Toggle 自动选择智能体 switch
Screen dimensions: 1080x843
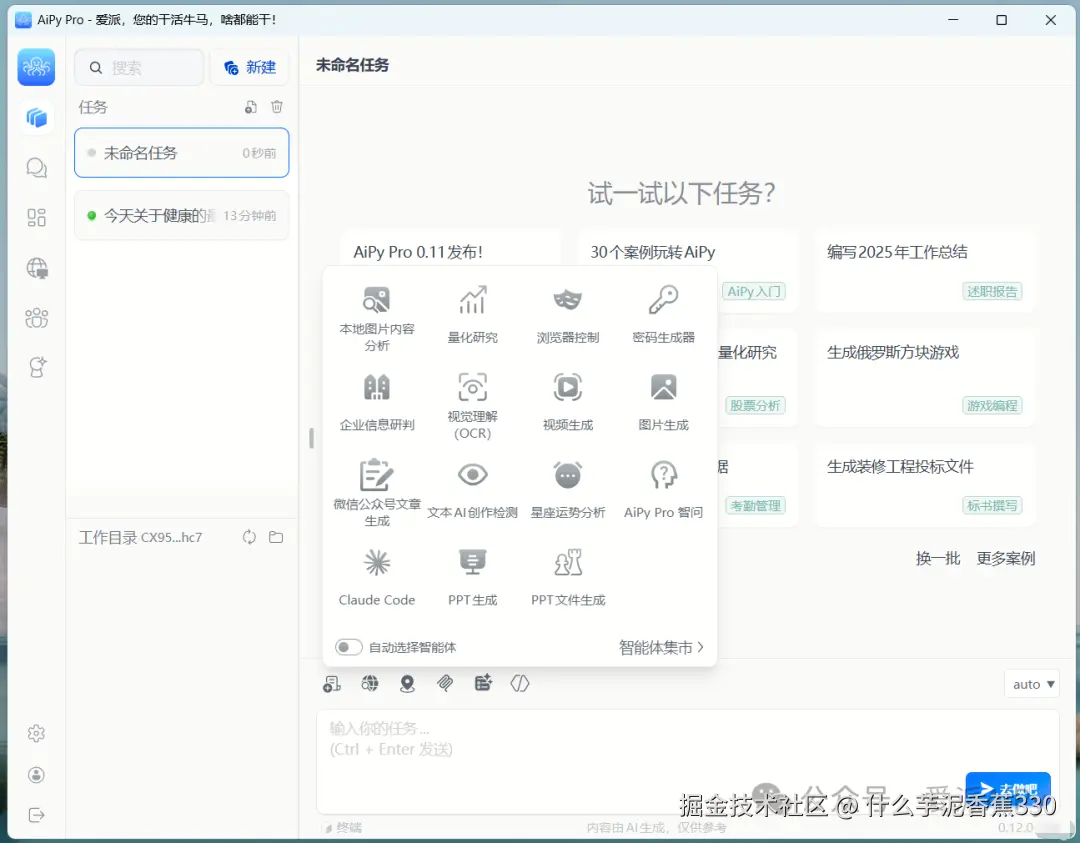point(349,647)
